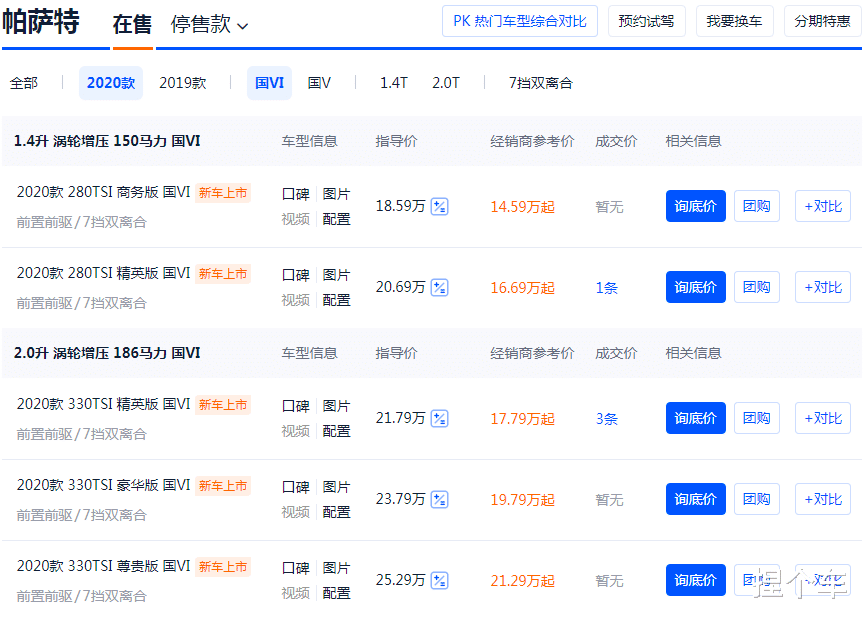
Task: Select the 全部 filter
Action: [24, 83]
